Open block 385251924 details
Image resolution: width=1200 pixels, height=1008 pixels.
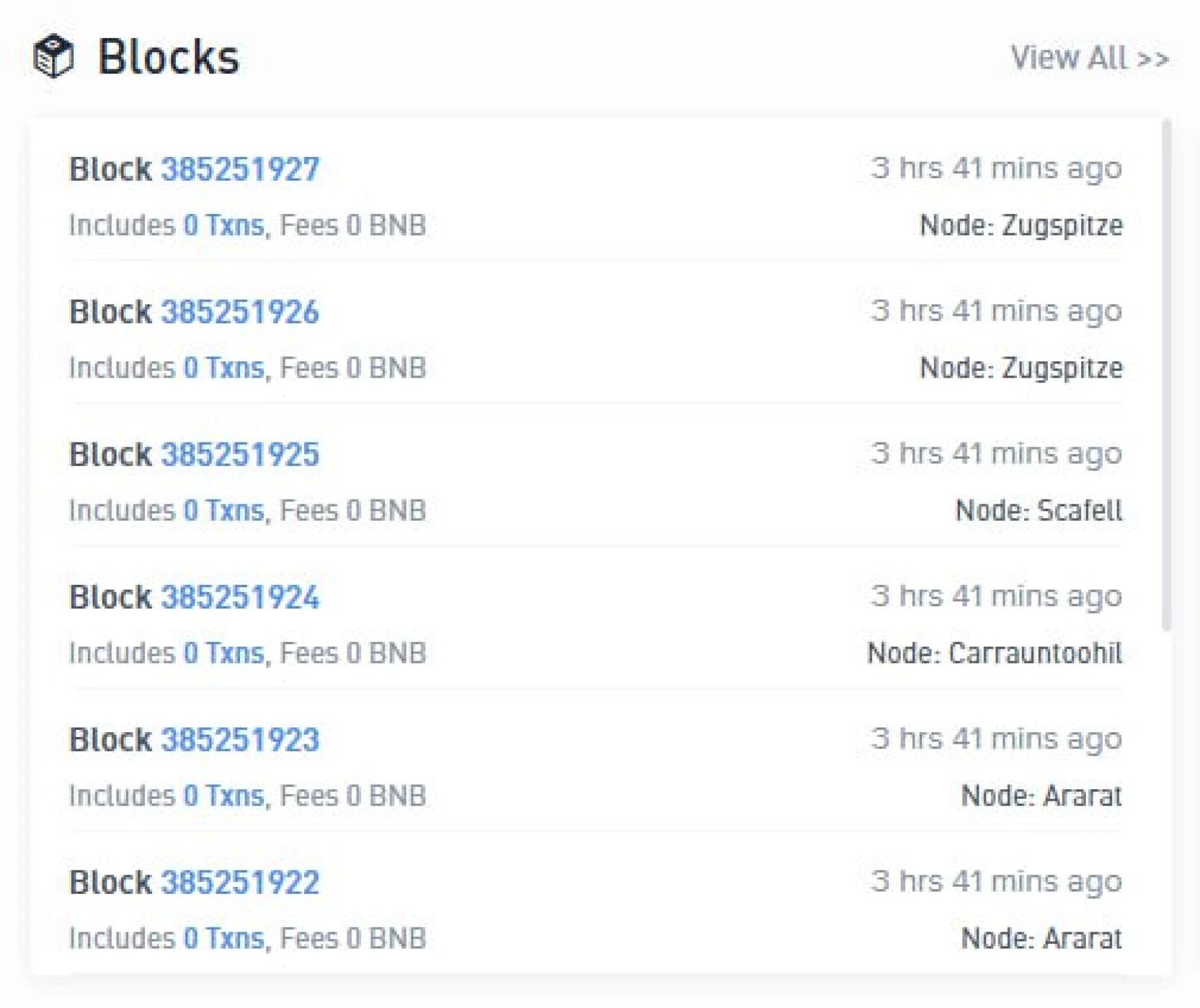coord(239,597)
